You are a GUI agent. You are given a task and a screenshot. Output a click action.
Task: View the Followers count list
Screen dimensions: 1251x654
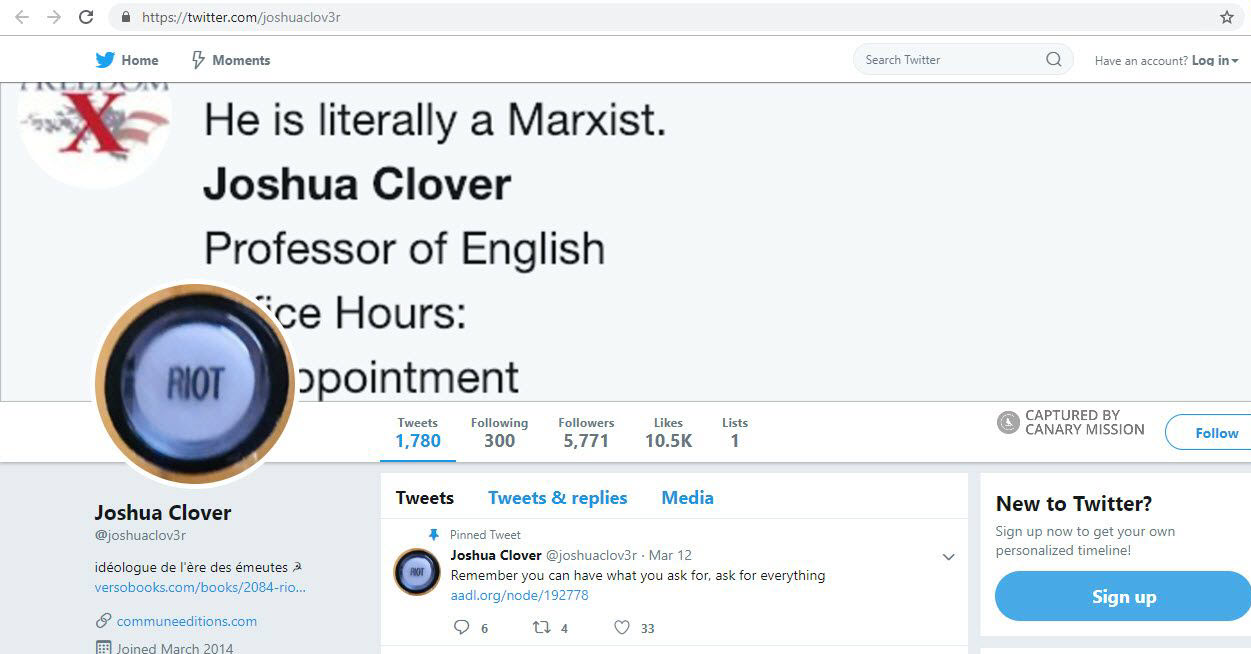(586, 432)
